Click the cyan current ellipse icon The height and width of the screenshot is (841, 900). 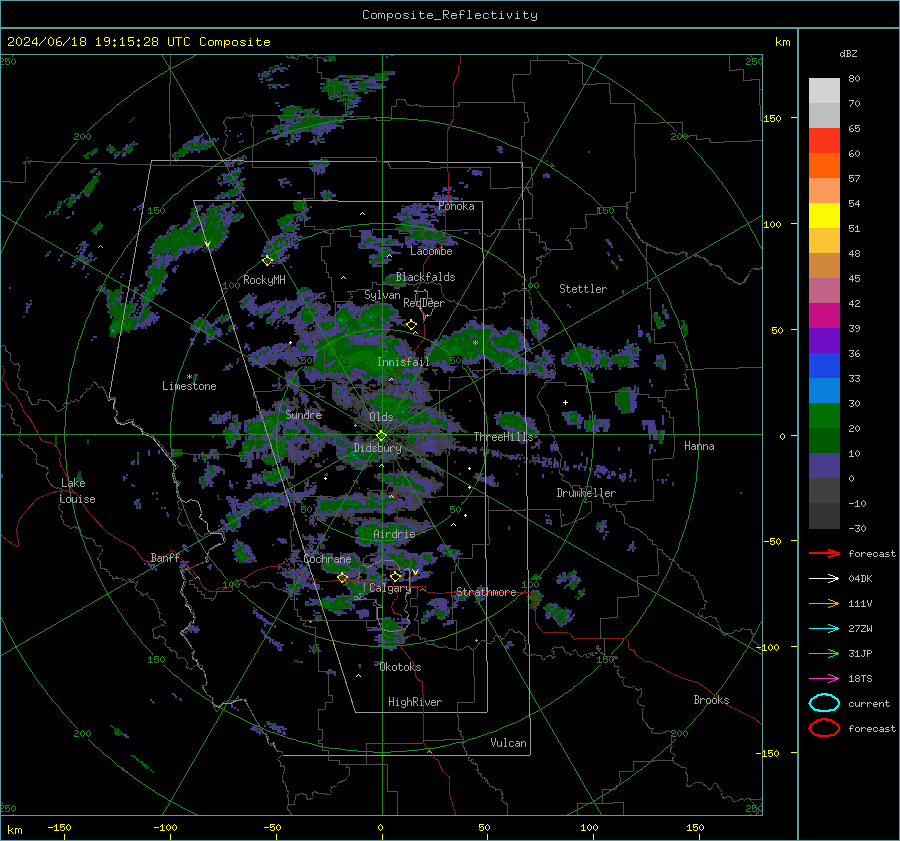click(x=824, y=703)
